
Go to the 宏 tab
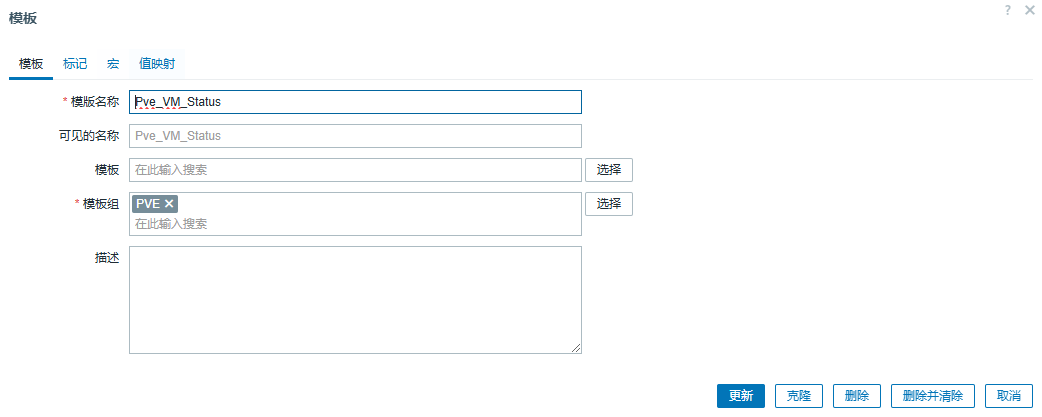tap(113, 63)
